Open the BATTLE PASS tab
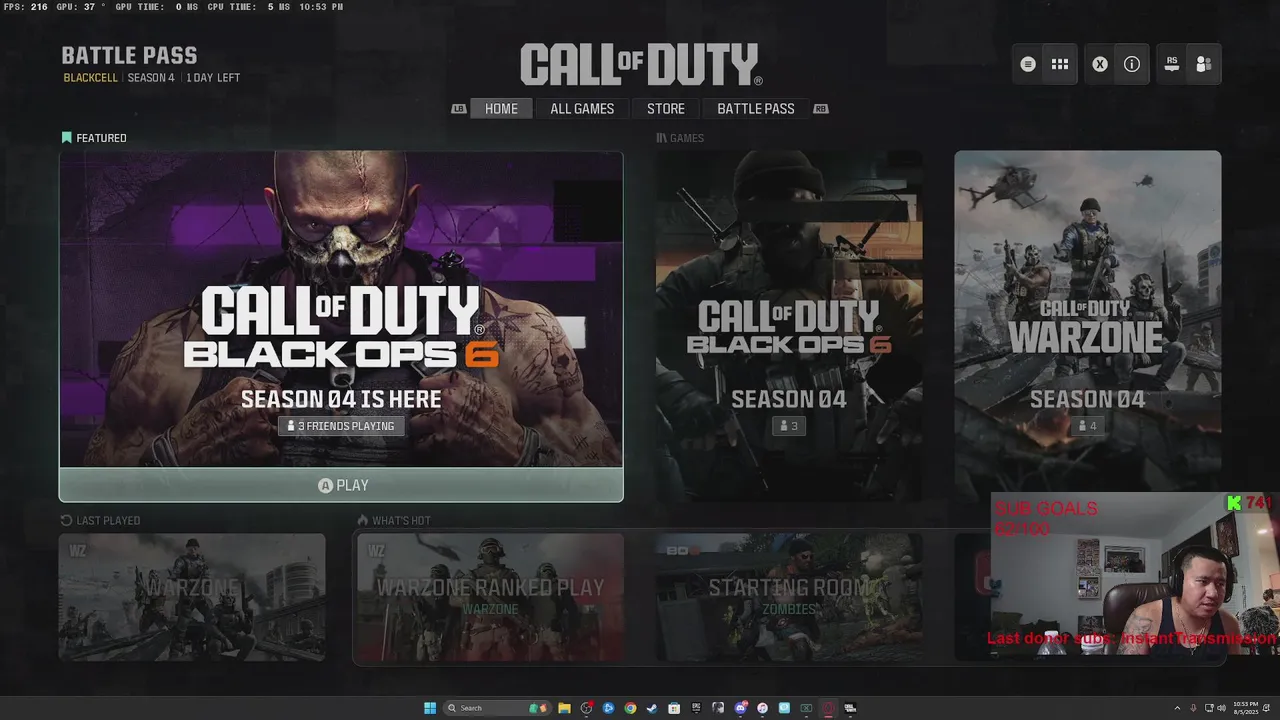The height and width of the screenshot is (720, 1280). (756, 109)
